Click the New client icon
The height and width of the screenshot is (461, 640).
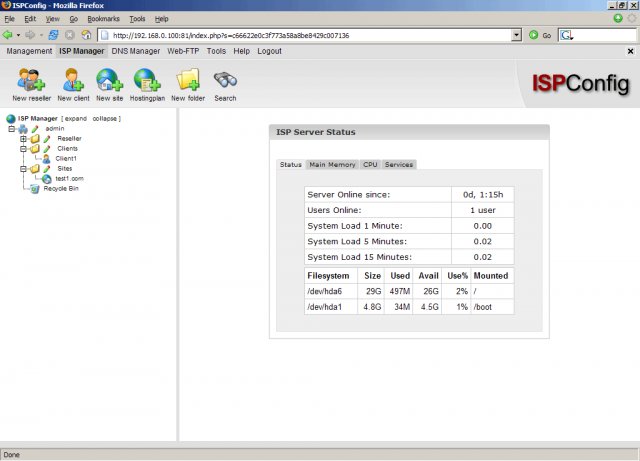(73, 80)
